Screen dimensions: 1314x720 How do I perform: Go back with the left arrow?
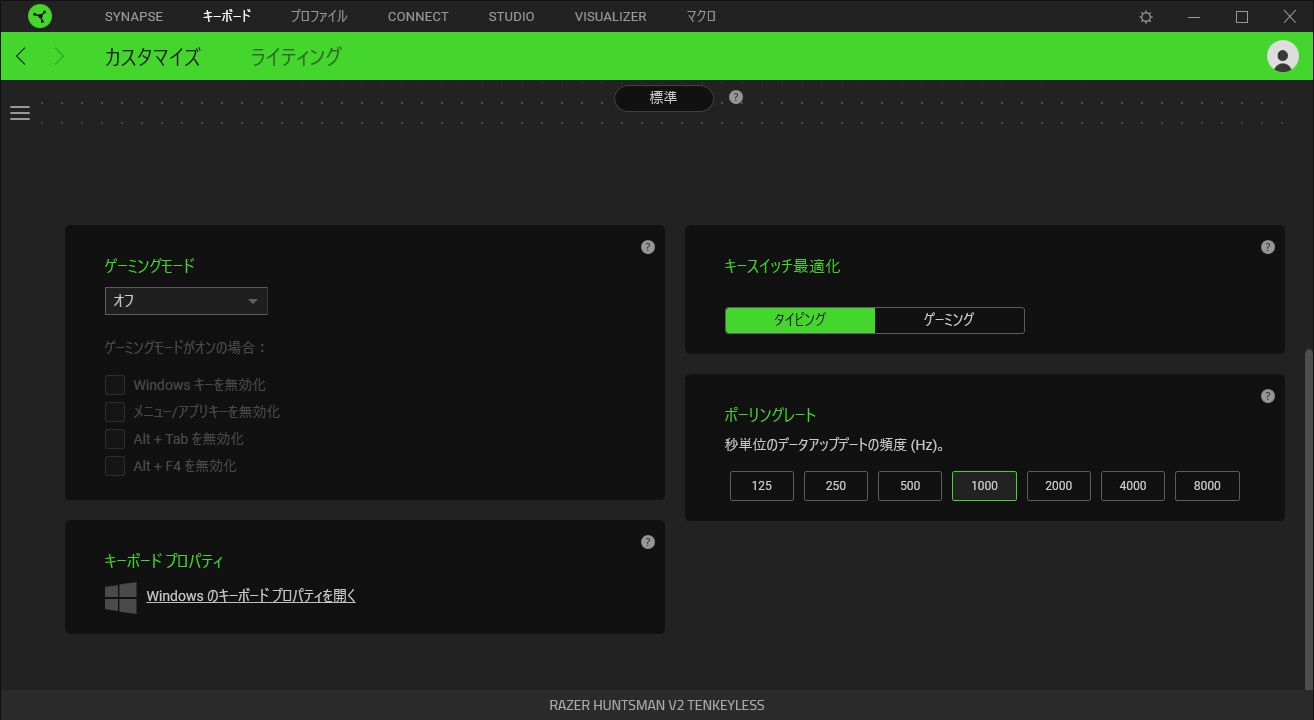[22, 56]
